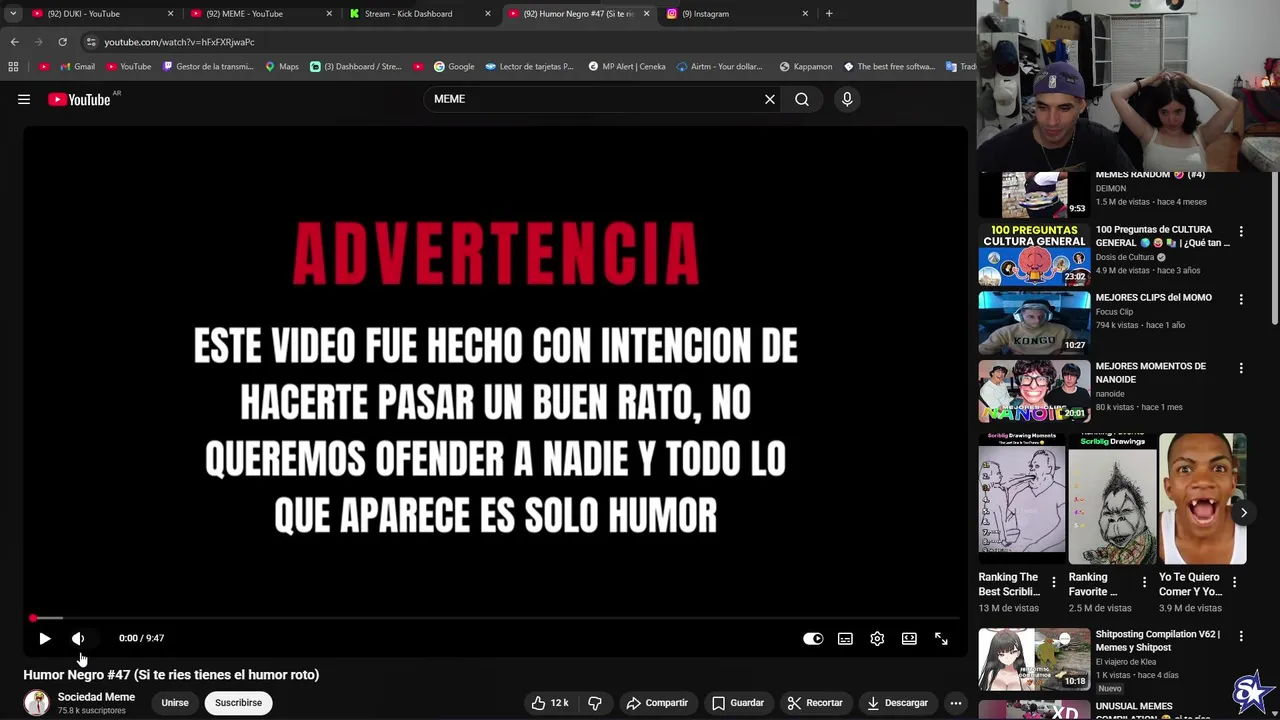This screenshot has height=720, width=1280.
Task: Go back in browser
Action: tap(14, 42)
